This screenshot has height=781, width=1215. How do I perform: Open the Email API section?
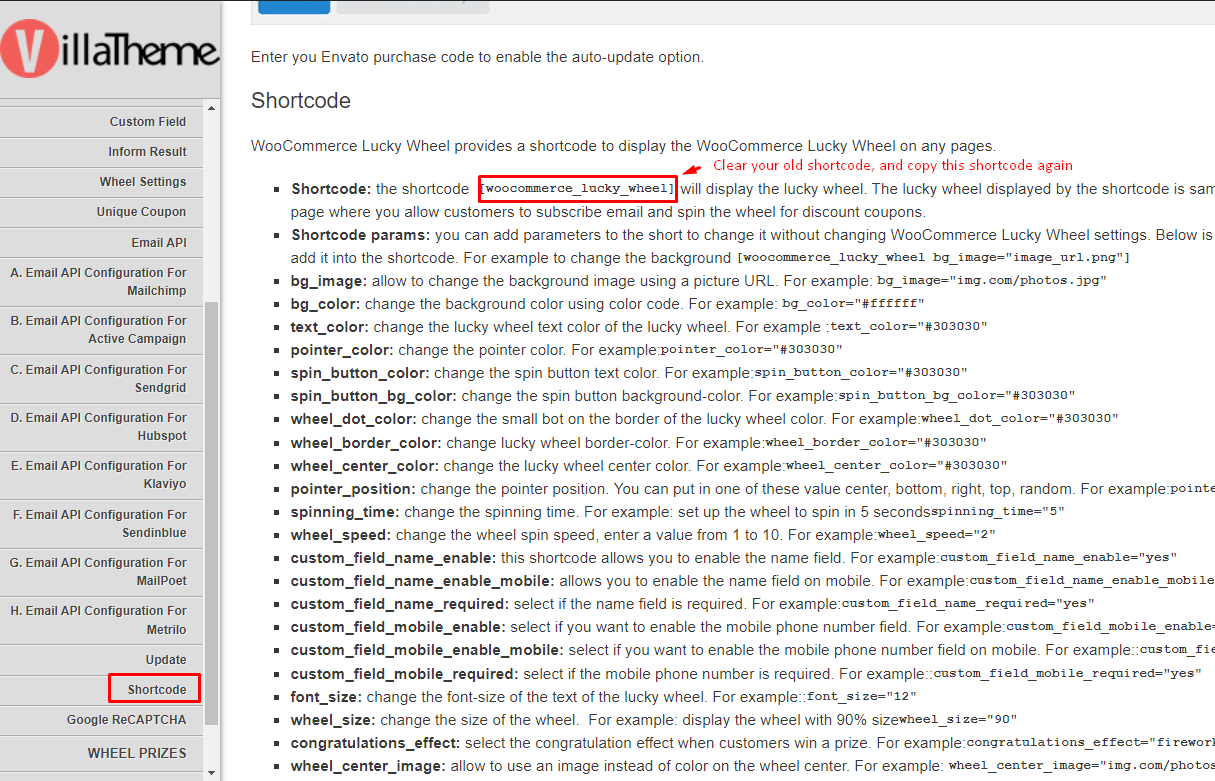point(101,243)
